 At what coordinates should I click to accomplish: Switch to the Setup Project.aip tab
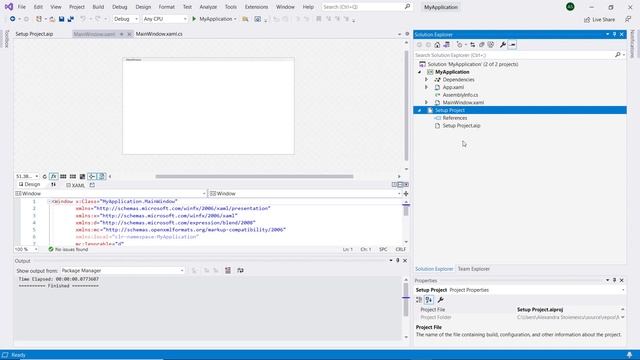34,34
